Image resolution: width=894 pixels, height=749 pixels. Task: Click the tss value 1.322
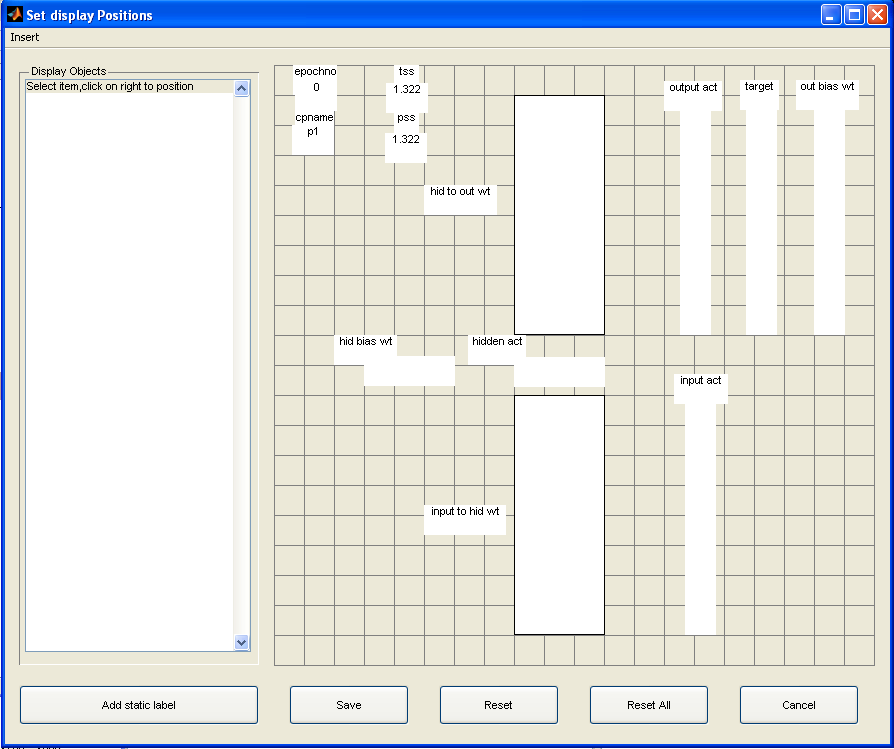point(406,90)
